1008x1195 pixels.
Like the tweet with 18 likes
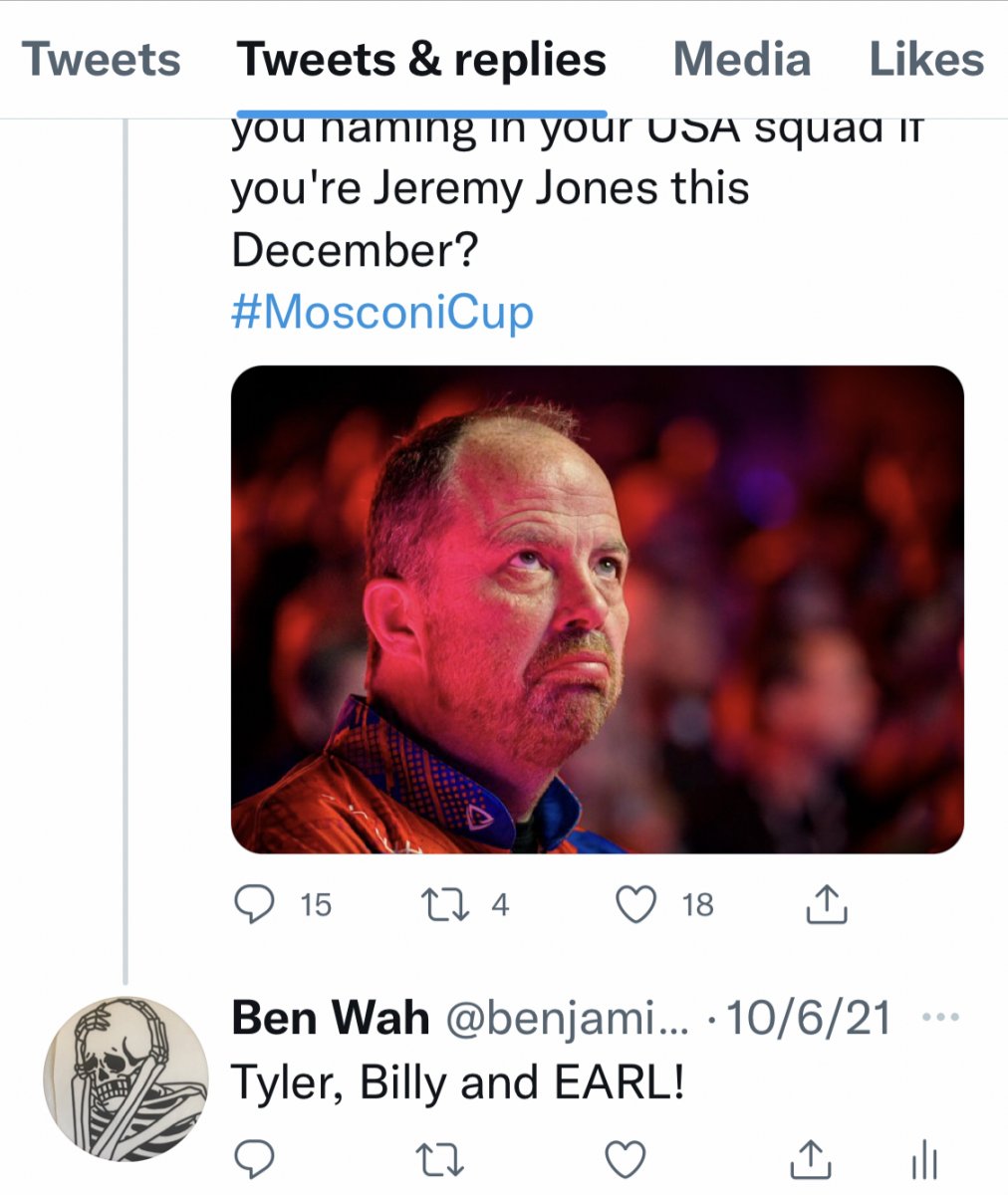[x=636, y=904]
